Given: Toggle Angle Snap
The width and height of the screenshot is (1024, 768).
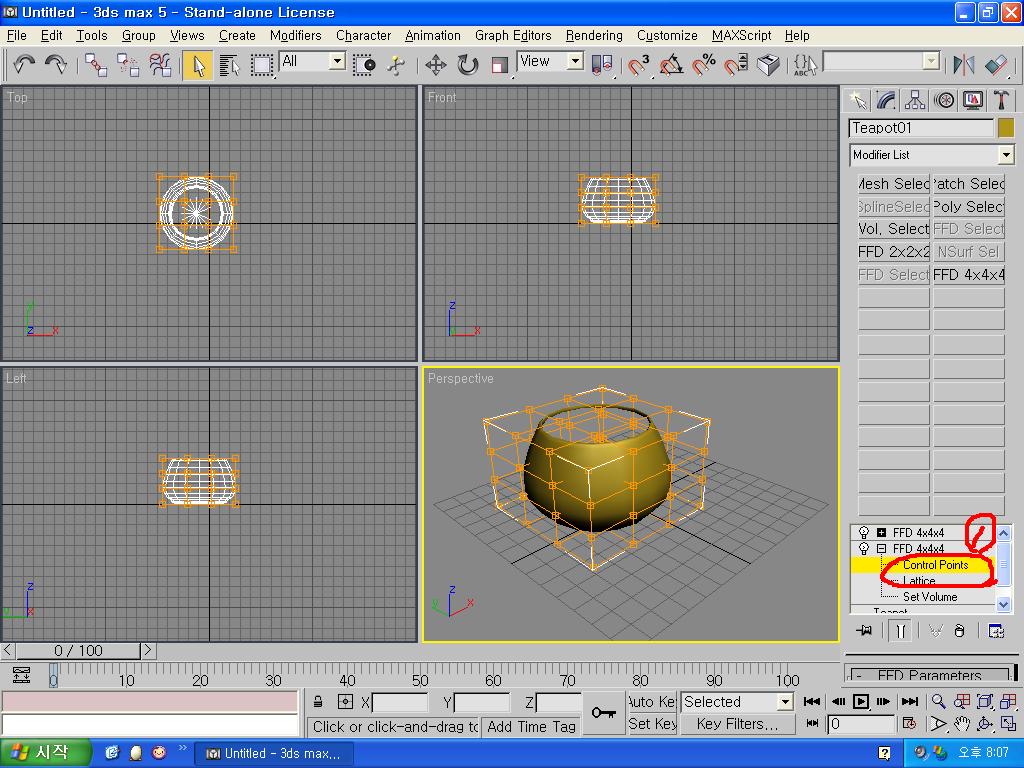Looking at the screenshot, I should pos(671,65).
